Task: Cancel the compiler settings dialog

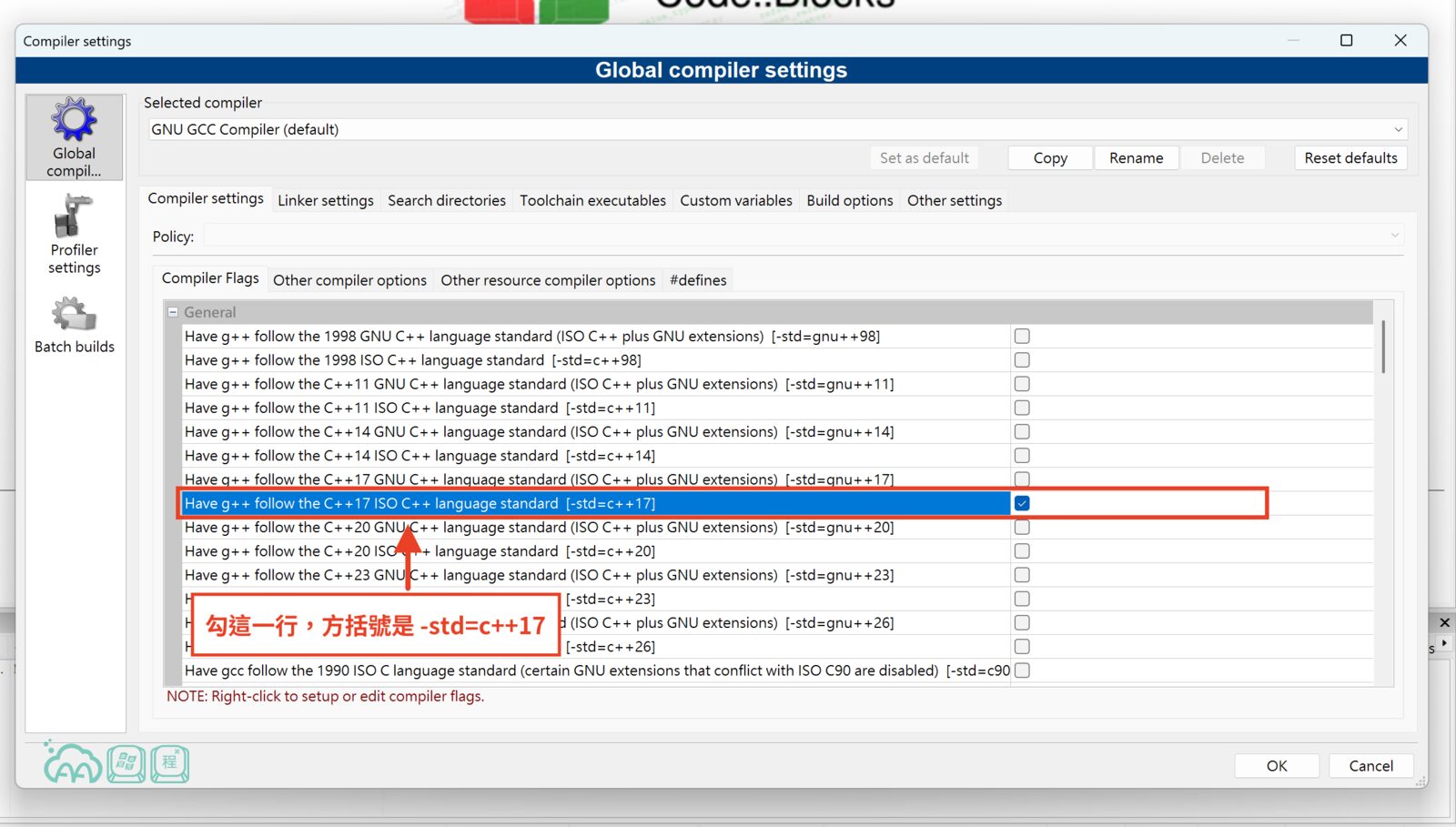Action: pos(1370,766)
